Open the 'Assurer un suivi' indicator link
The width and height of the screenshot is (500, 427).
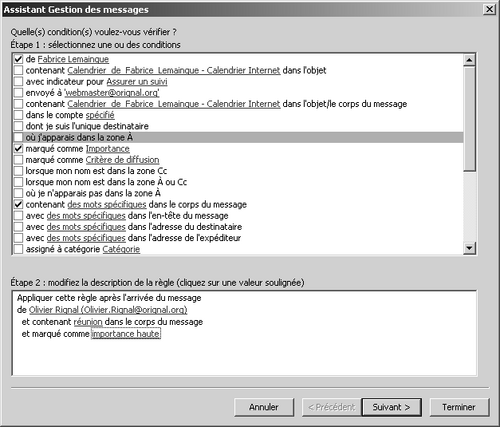click(137, 82)
